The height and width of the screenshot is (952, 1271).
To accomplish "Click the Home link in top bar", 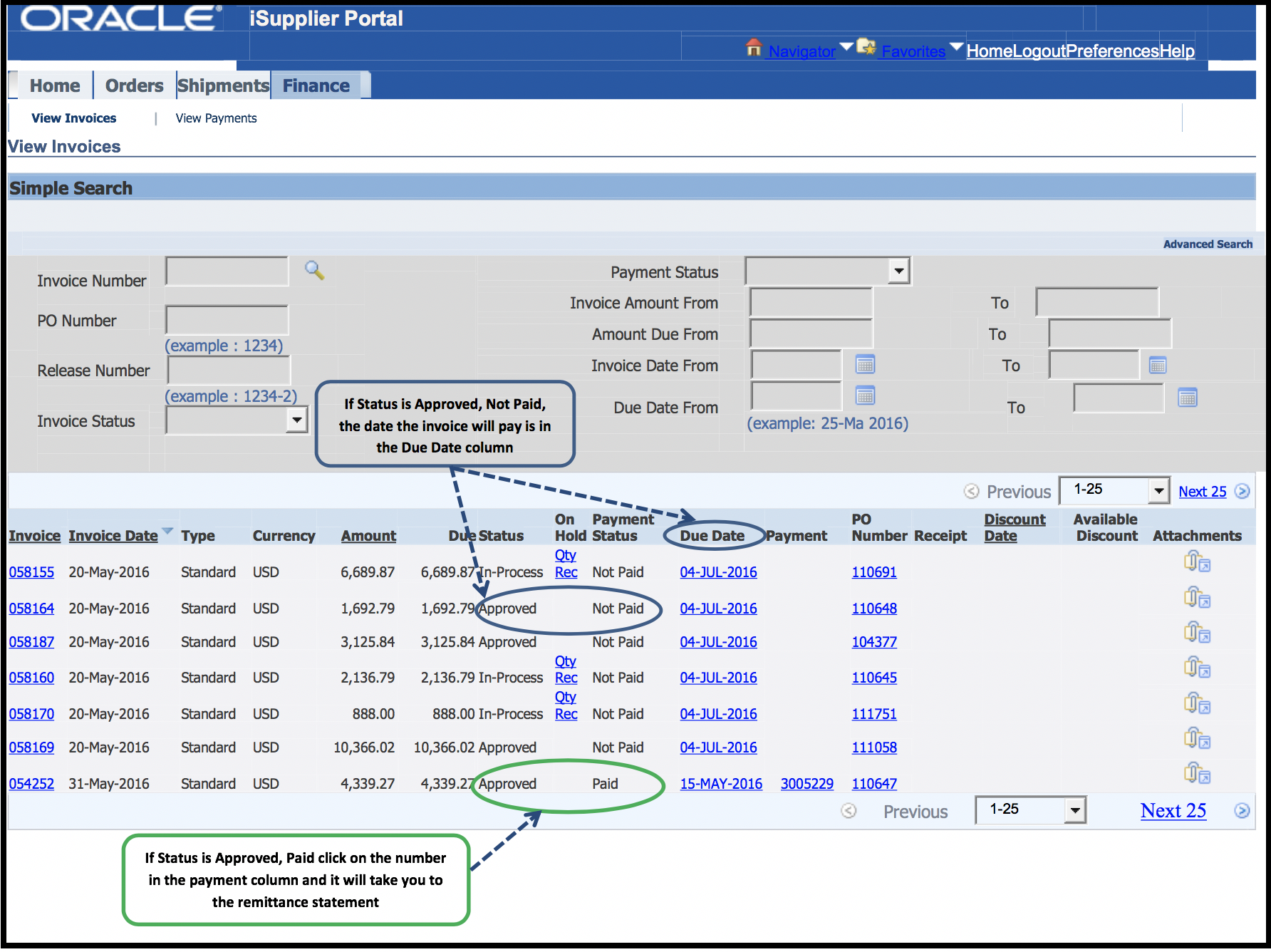I will [990, 51].
